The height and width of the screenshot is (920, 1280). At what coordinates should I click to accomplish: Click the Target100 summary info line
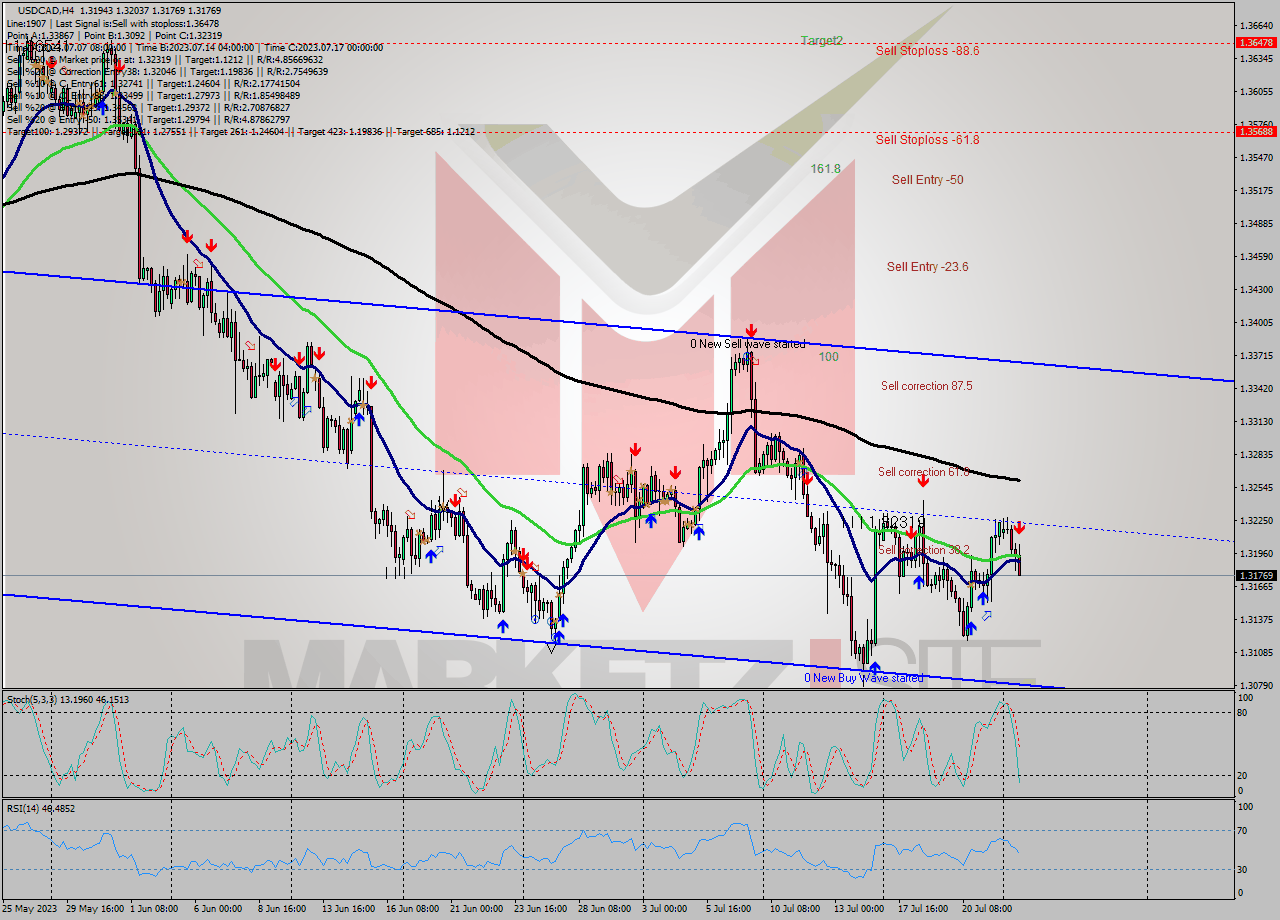[240, 131]
